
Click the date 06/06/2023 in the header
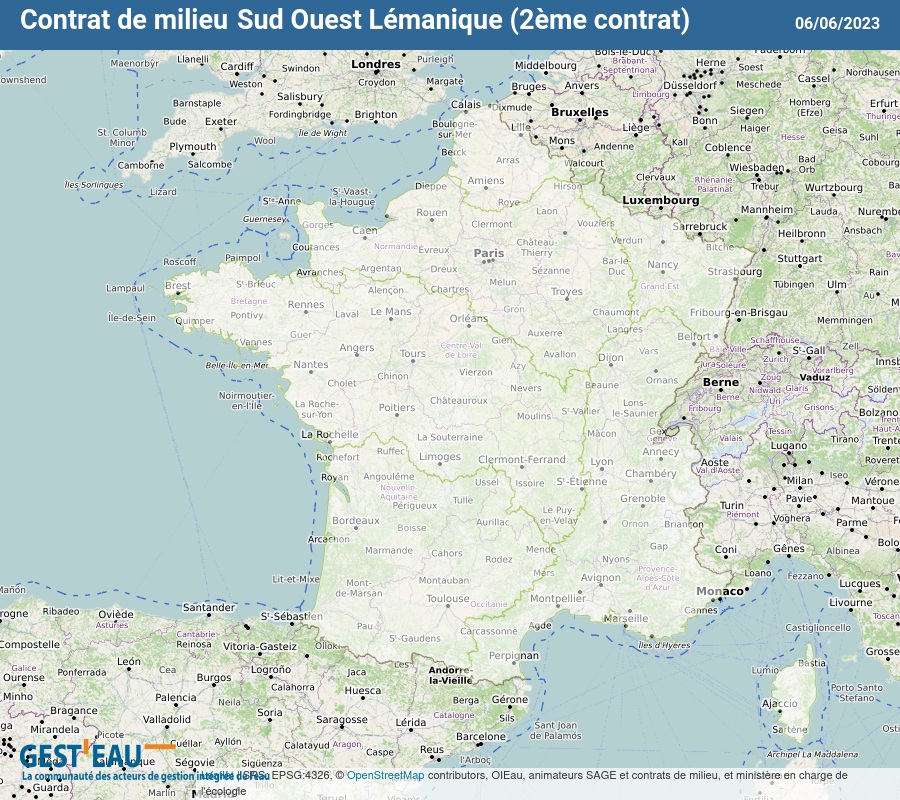coord(837,23)
